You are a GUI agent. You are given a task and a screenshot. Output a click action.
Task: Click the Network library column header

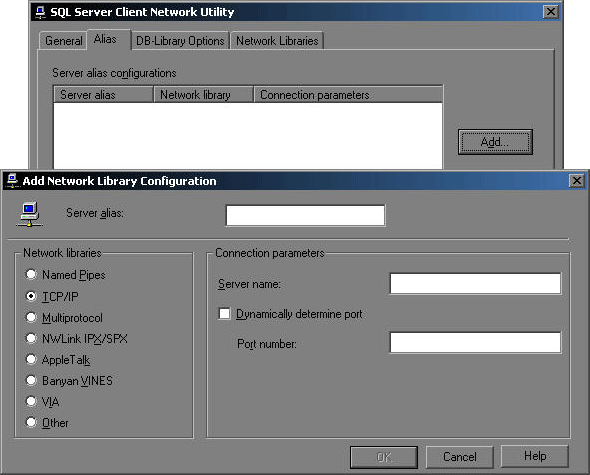coord(204,94)
